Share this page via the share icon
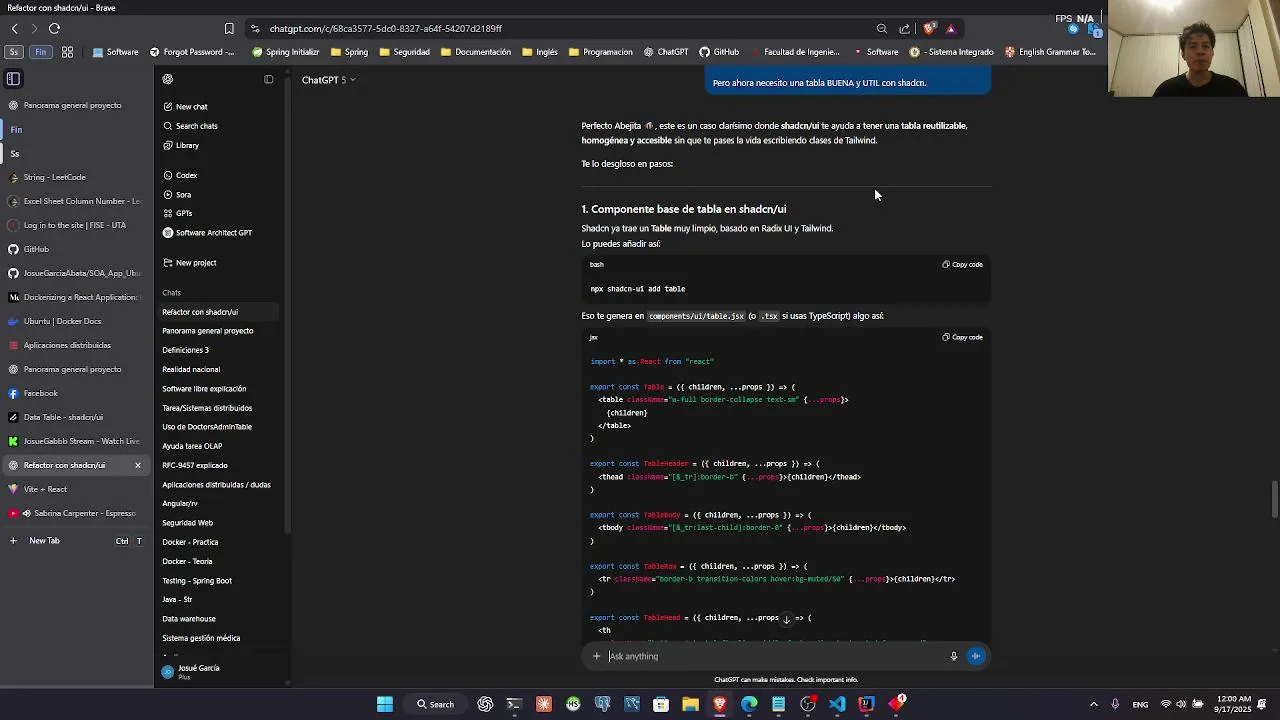 (x=905, y=29)
